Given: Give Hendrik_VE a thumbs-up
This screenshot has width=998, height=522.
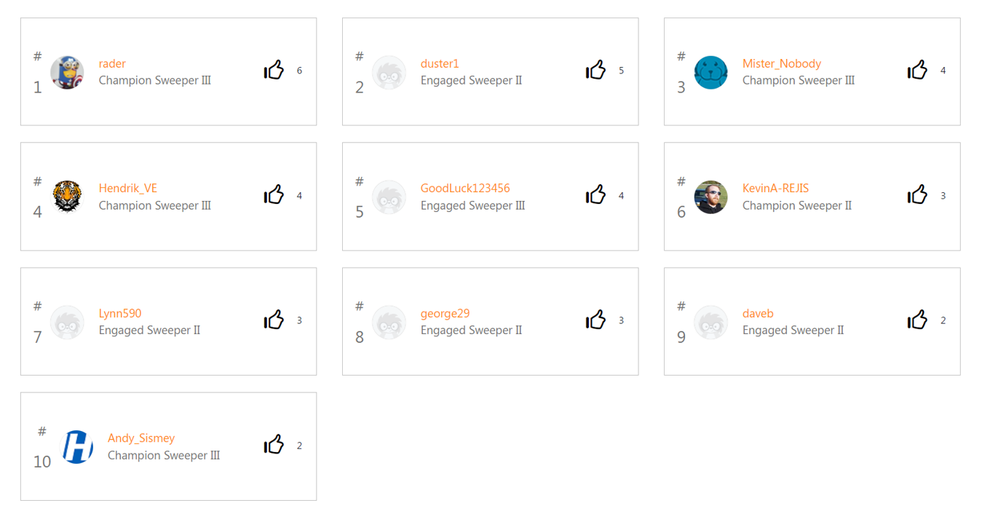Looking at the screenshot, I should tap(274, 196).
